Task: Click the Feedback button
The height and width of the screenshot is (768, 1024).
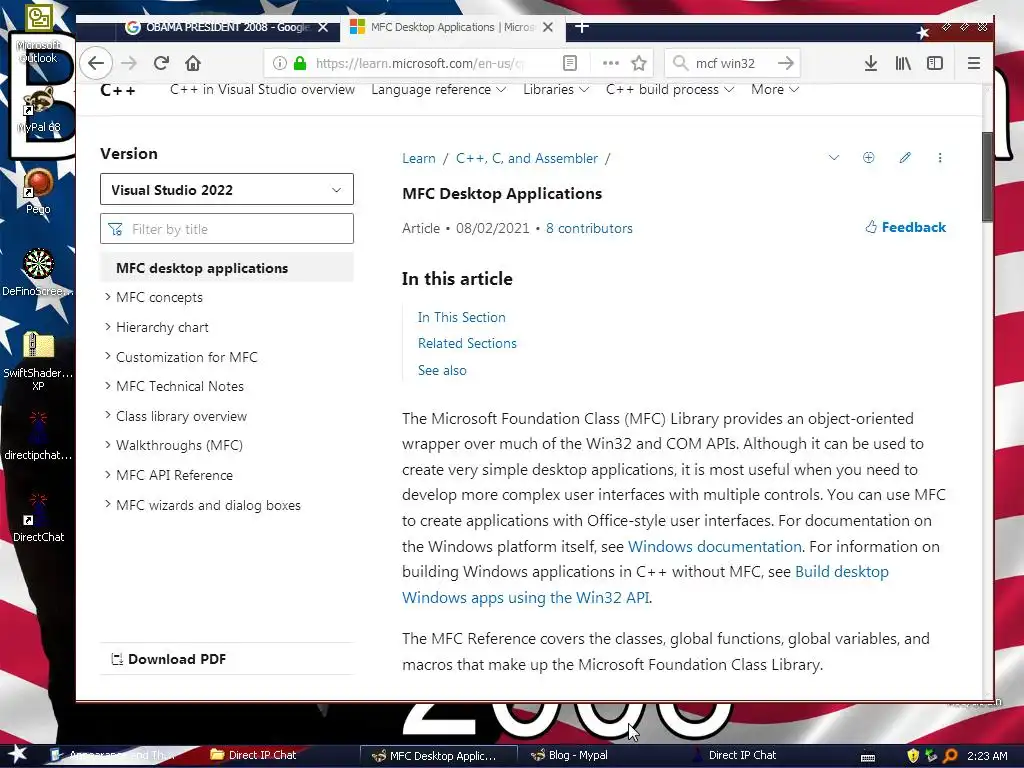Action: click(906, 227)
